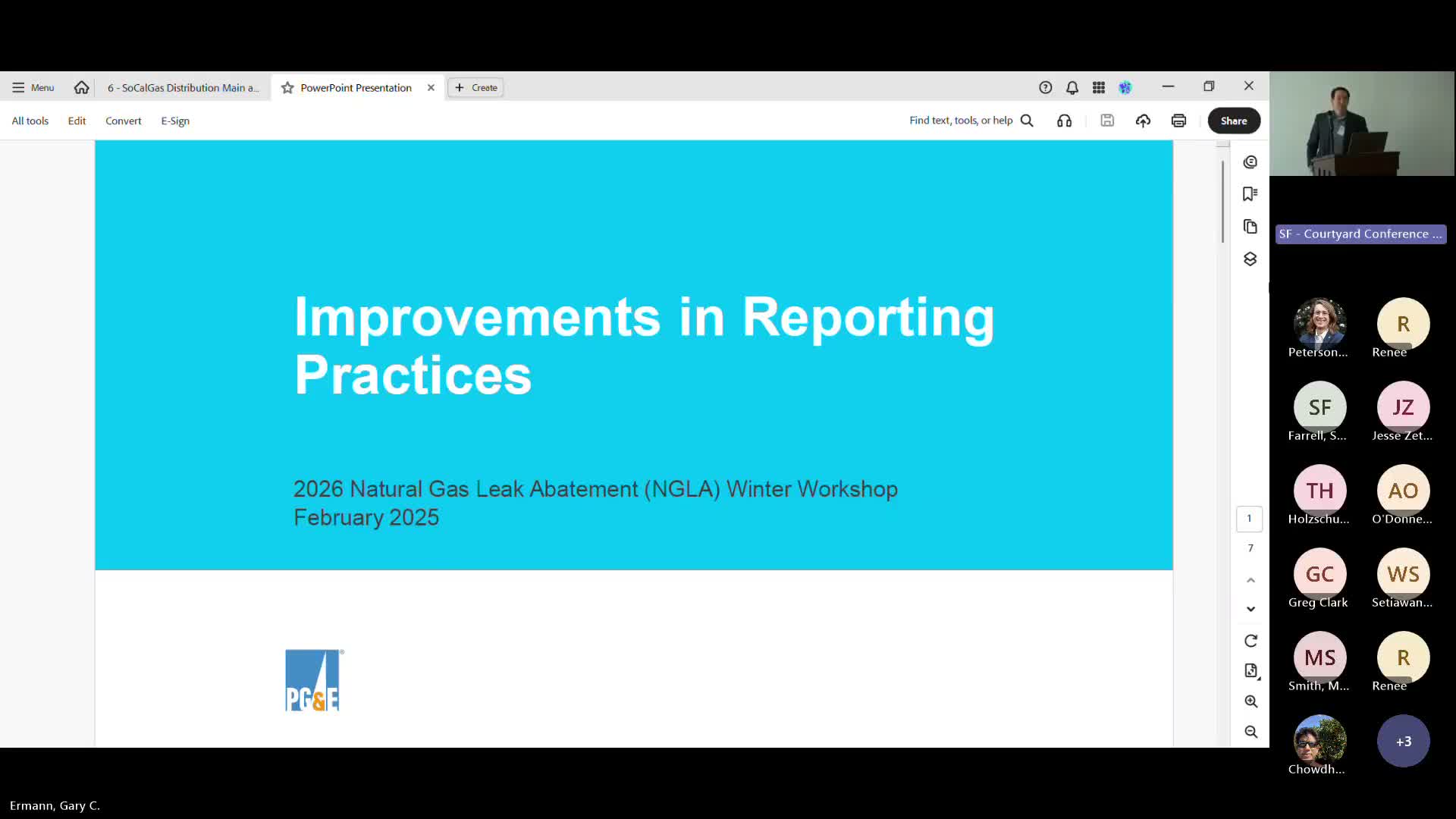1456x819 pixels.
Task: Open the AI Assistant panel icon
Action: click(1250, 162)
